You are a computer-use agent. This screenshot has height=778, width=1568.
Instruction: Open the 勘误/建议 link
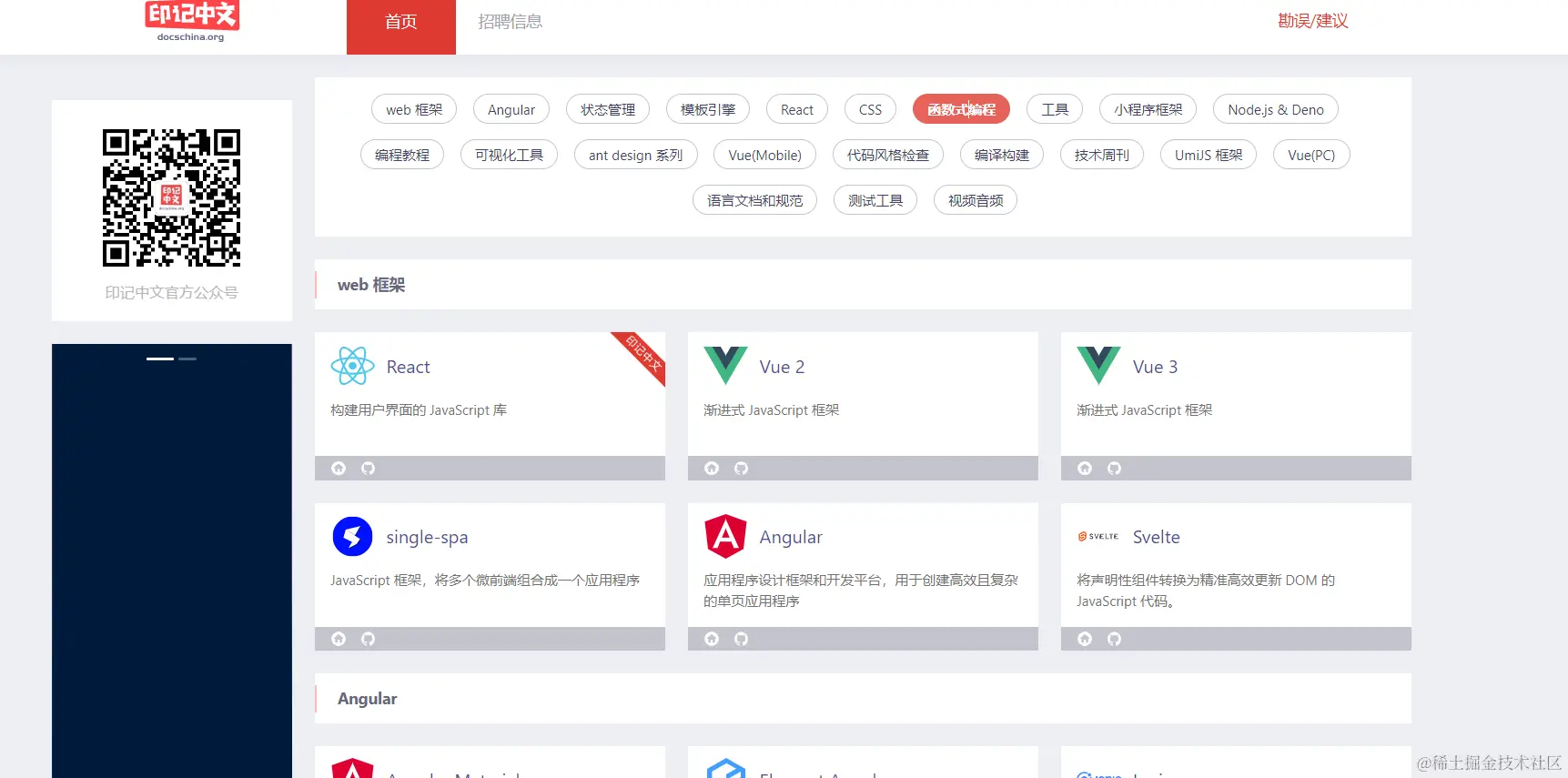tap(1313, 21)
